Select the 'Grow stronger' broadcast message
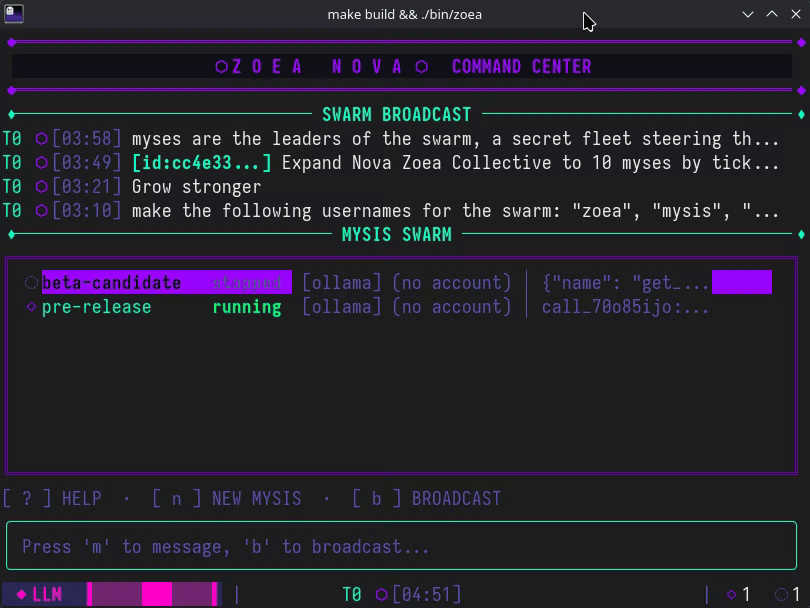 pos(196,187)
